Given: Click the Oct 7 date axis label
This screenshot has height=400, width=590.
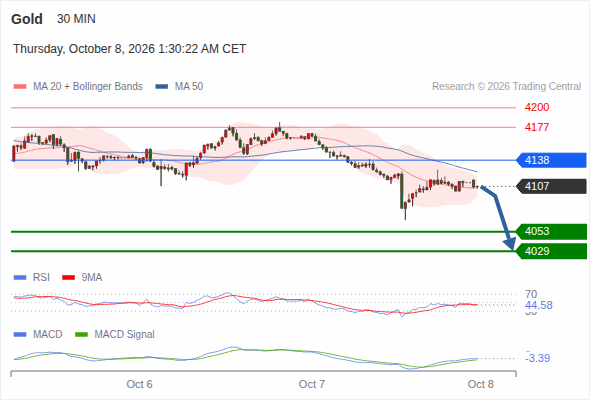Looking at the screenshot, I should [x=312, y=384].
